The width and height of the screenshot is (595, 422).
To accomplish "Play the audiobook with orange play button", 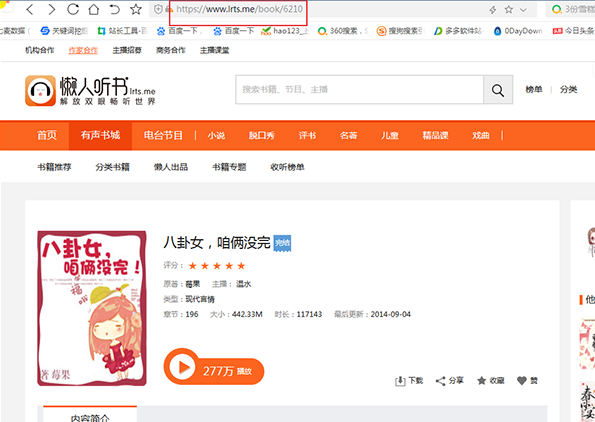I will [180, 367].
